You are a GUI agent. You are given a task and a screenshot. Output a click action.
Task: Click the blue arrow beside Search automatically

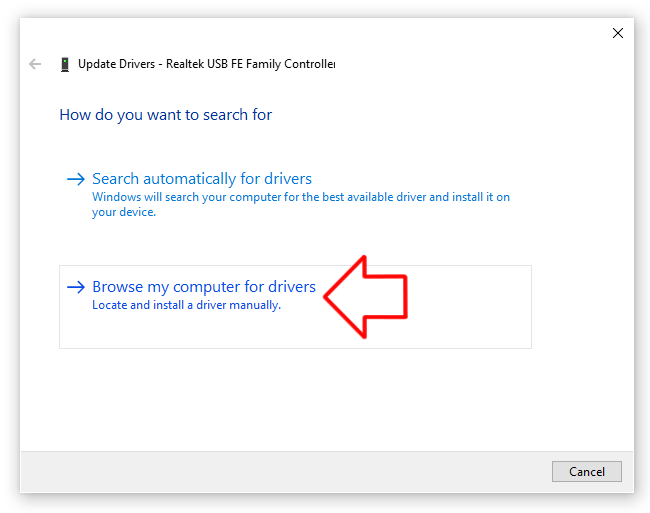click(75, 179)
